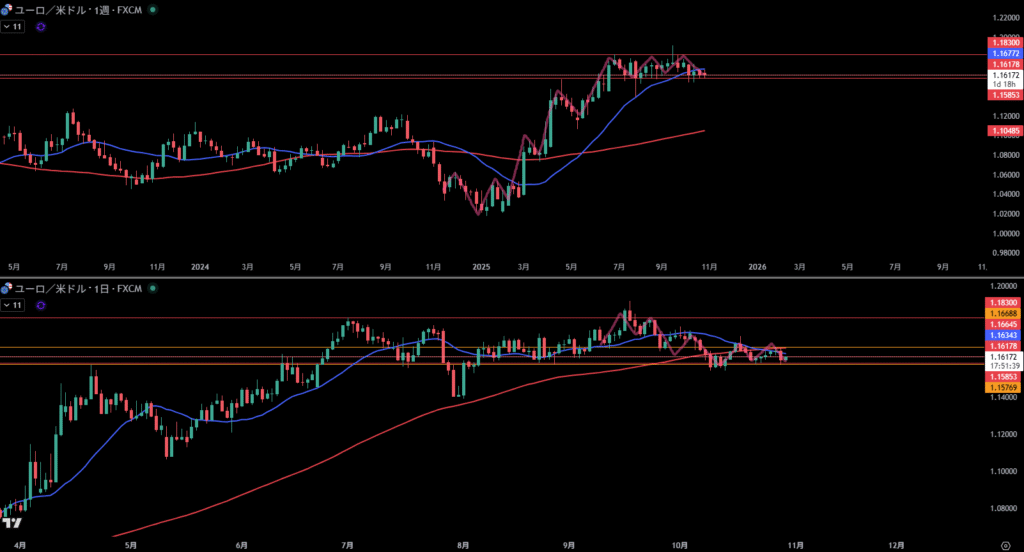This screenshot has height=552, width=1024.
Task: Click the 2025 marker on weekly time axis
Action: (x=481, y=267)
